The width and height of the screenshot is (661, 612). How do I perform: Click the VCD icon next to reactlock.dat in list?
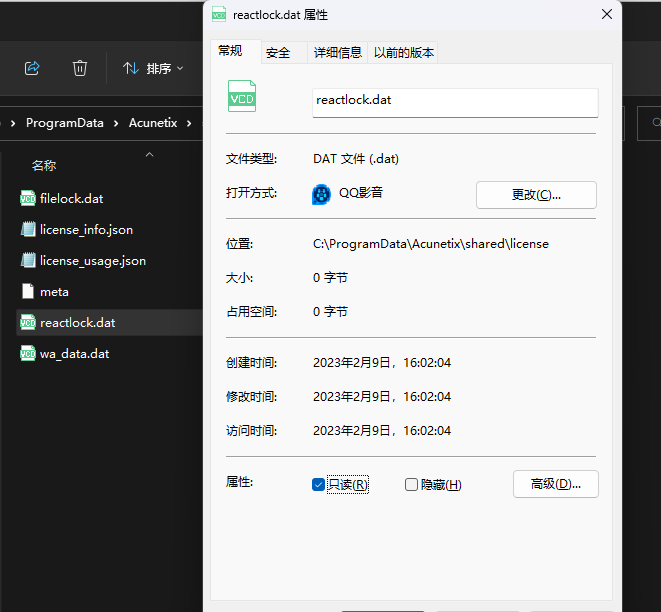(28, 322)
